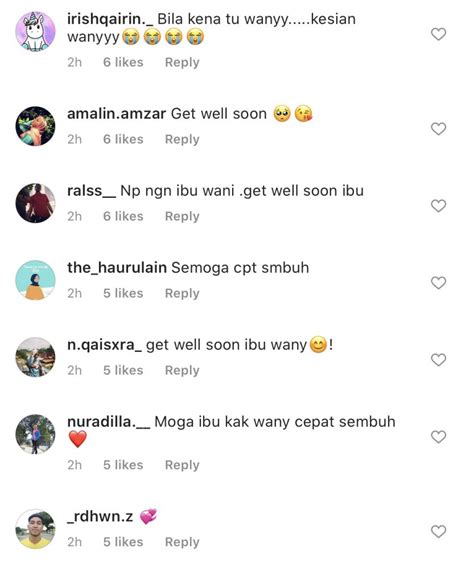Tap heart icon on nuradilla.__'s comment
474x582 pixels.
pyautogui.click(x=438, y=437)
